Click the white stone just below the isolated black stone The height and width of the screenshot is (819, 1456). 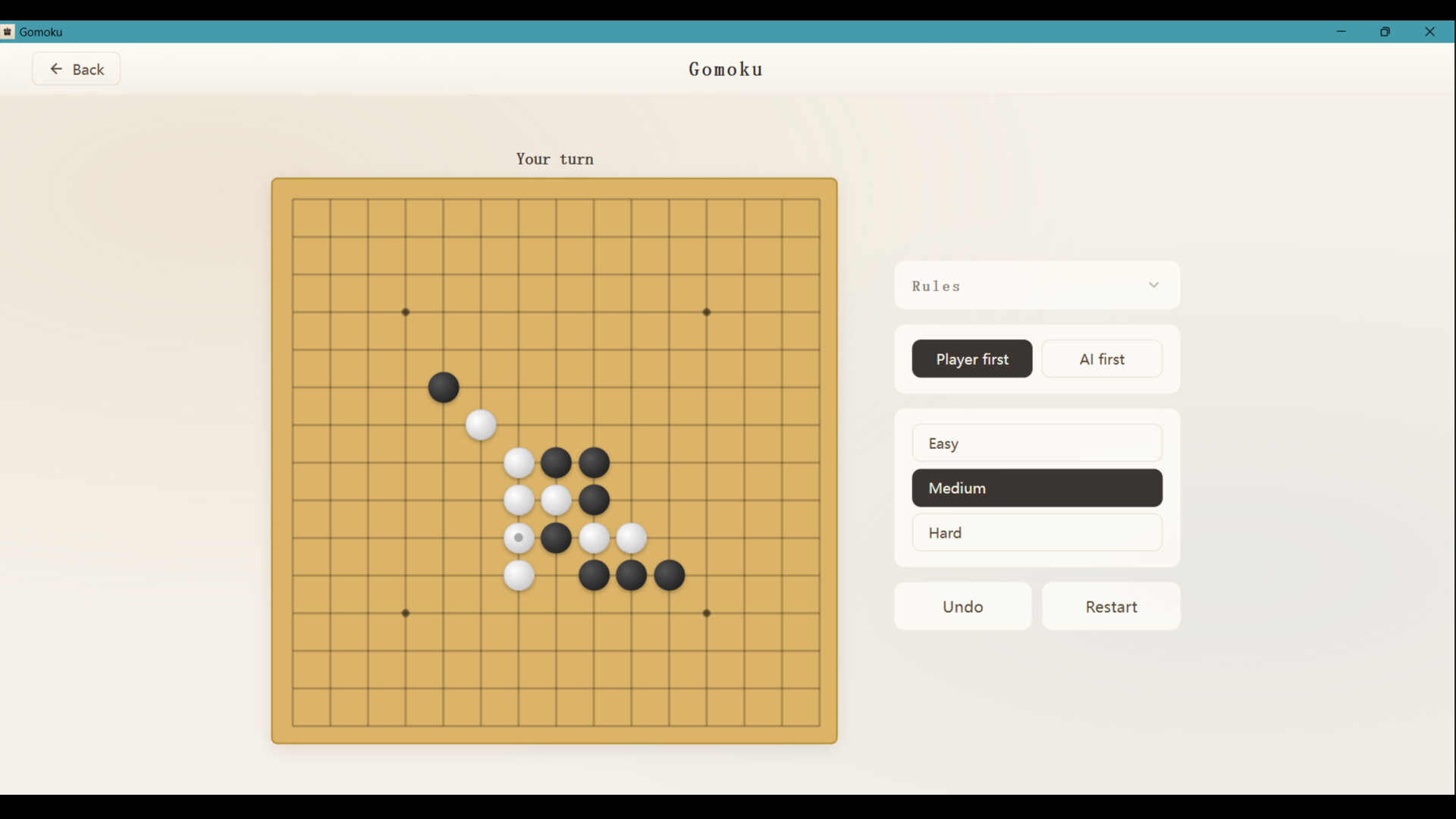pyautogui.click(x=481, y=425)
